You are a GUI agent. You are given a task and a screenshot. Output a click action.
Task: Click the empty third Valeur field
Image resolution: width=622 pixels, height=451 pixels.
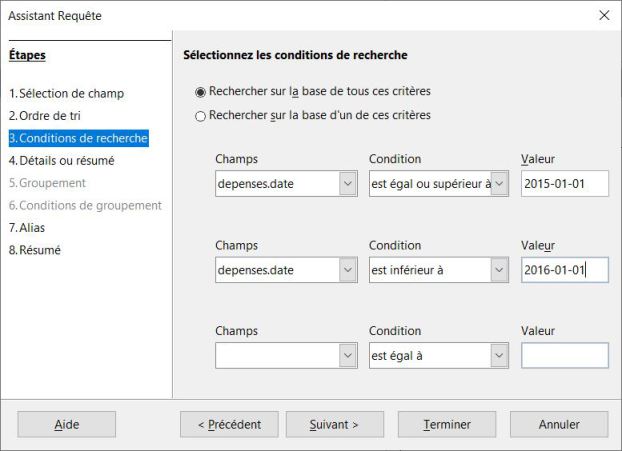(x=564, y=355)
